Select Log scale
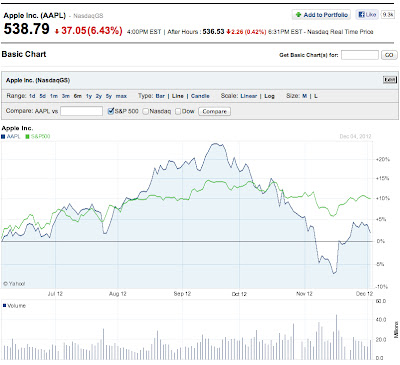Viewport: 400px width, 365px height. tap(269, 96)
